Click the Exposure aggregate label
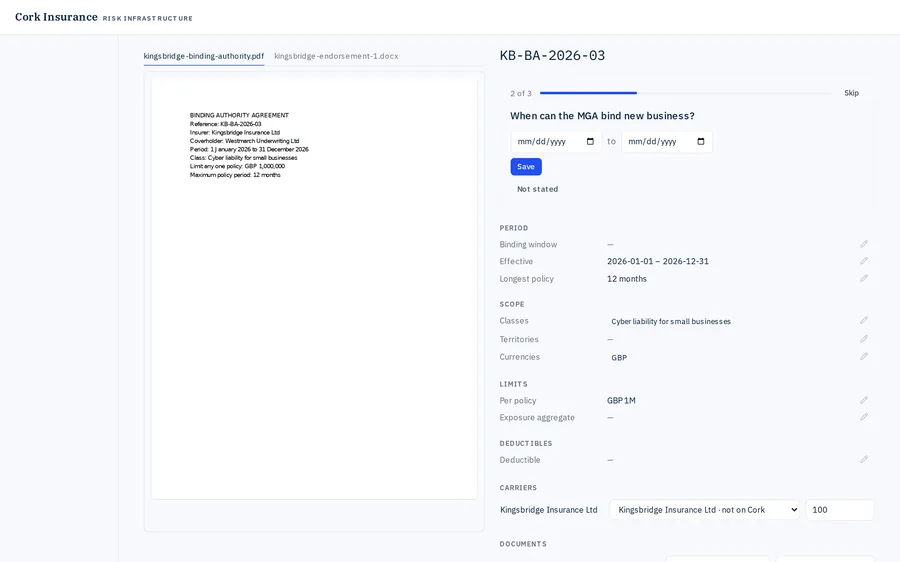The image size is (900, 562). click(537, 417)
